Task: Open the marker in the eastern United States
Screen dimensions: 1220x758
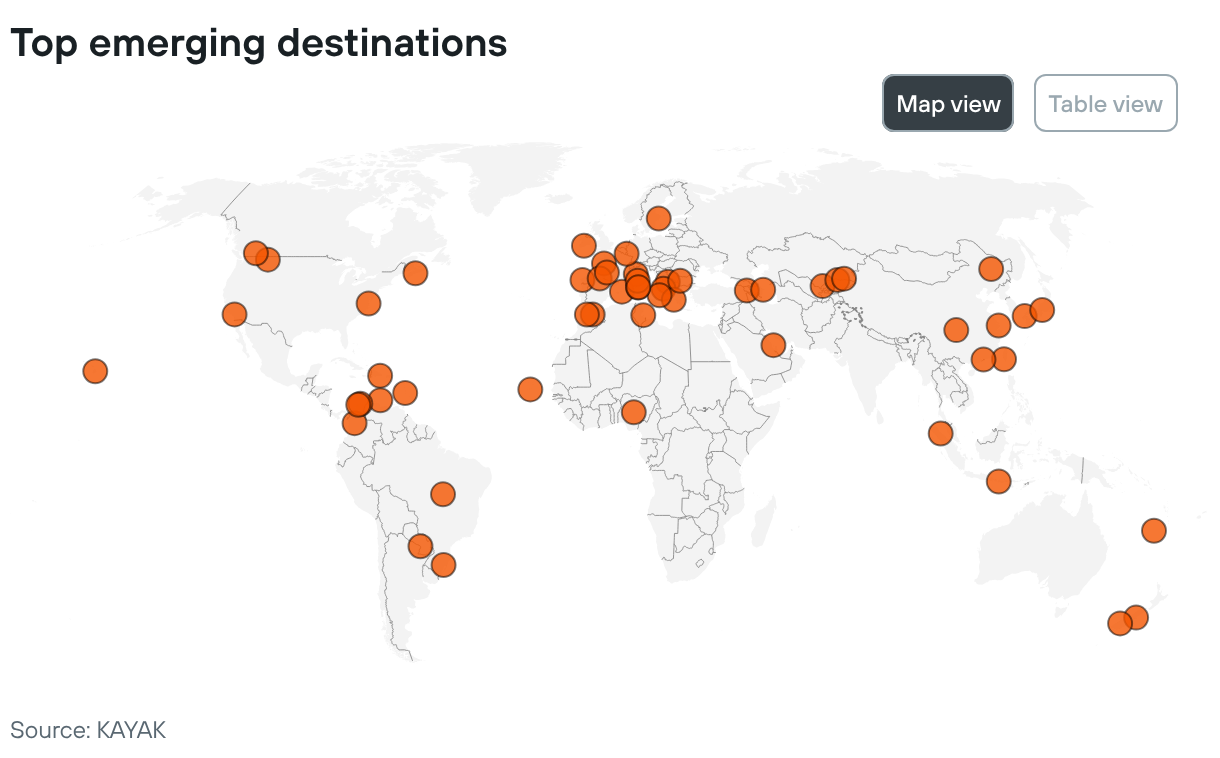Action: click(x=369, y=303)
